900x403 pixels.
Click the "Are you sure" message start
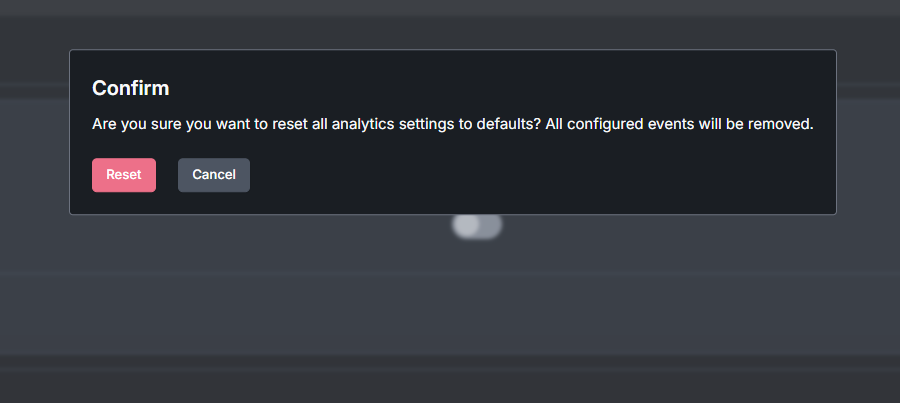[137, 124]
